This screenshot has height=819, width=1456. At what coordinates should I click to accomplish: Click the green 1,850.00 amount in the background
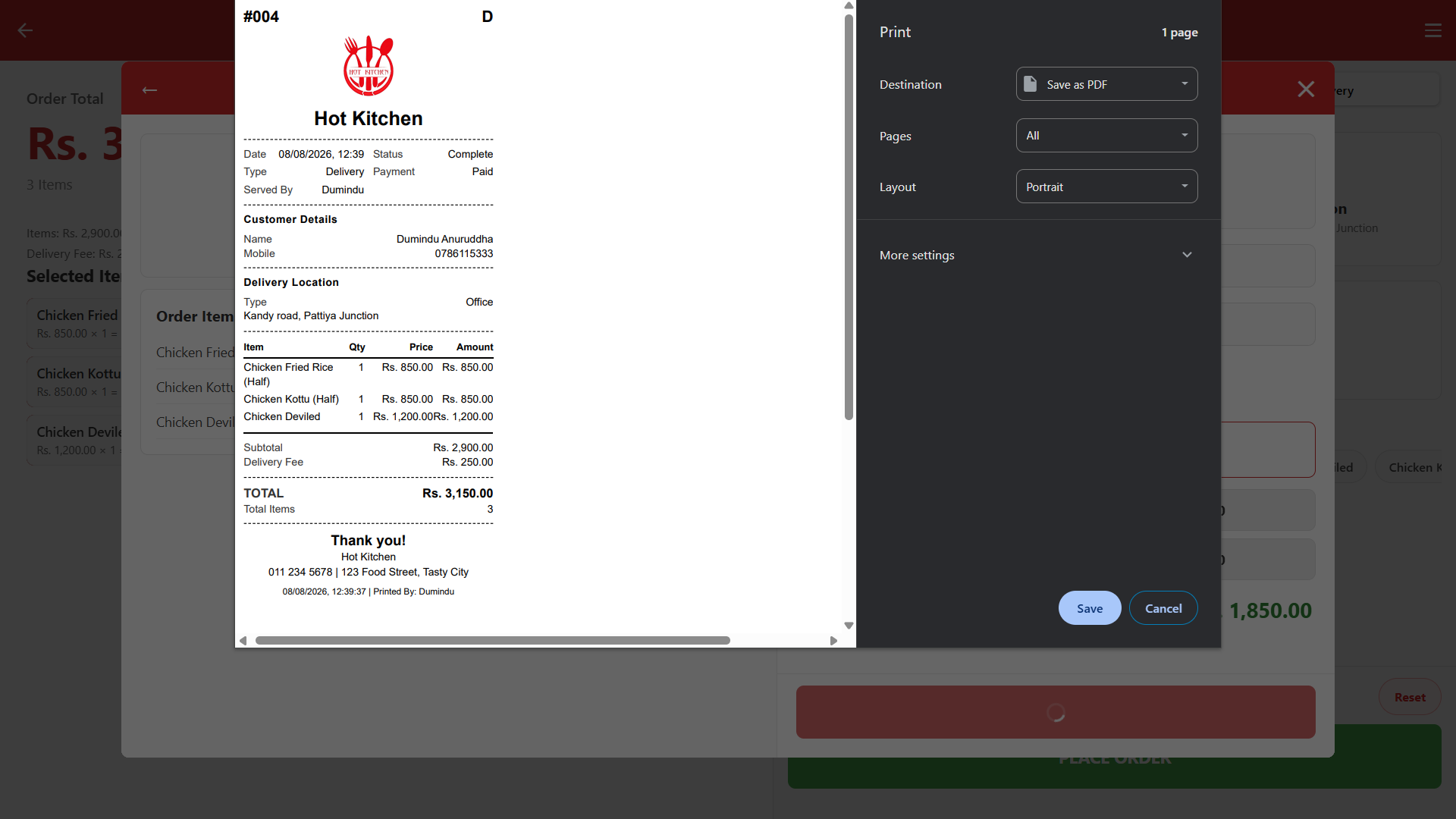(x=1270, y=610)
